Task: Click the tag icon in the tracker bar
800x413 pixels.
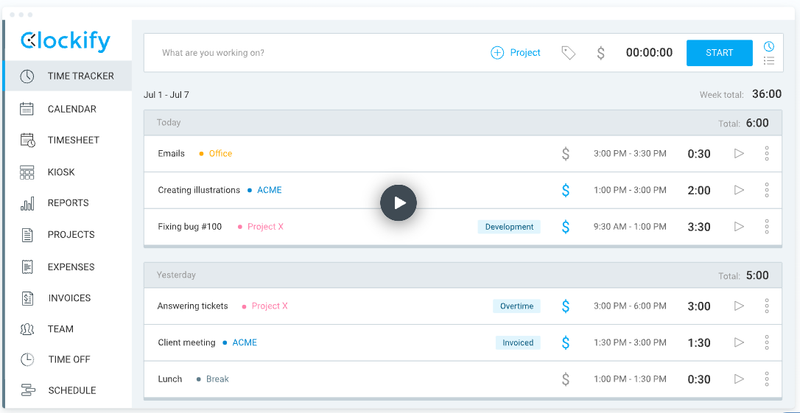Action: pyautogui.click(x=568, y=53)
